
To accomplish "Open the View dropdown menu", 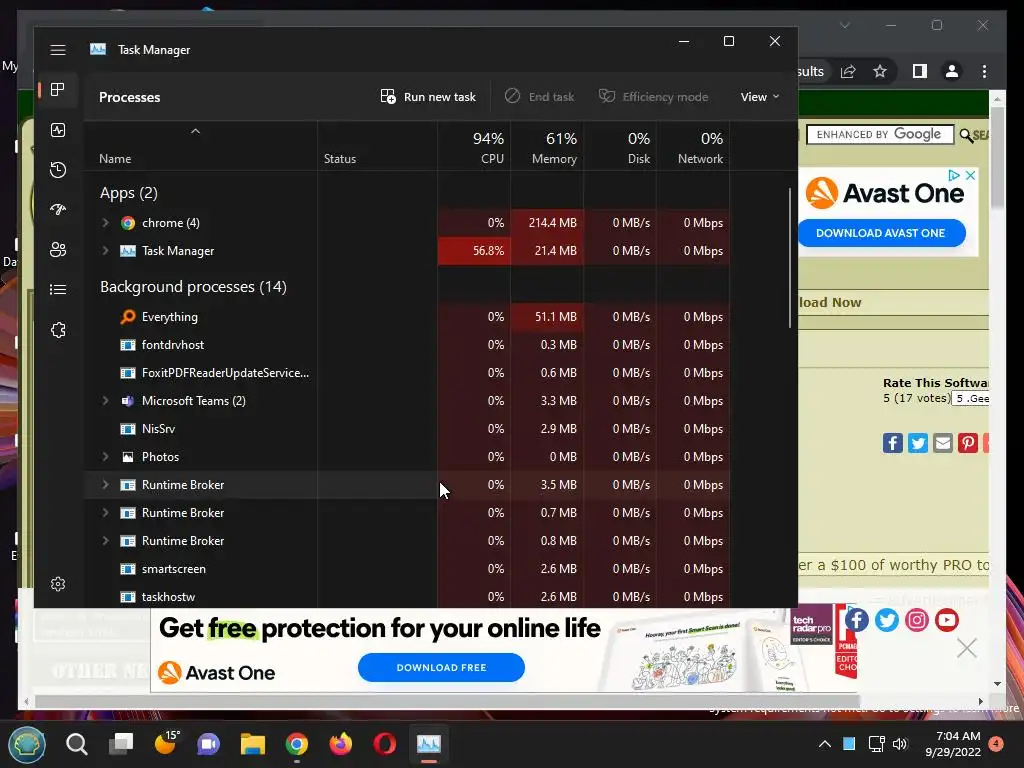I will [x=760, y=97].
